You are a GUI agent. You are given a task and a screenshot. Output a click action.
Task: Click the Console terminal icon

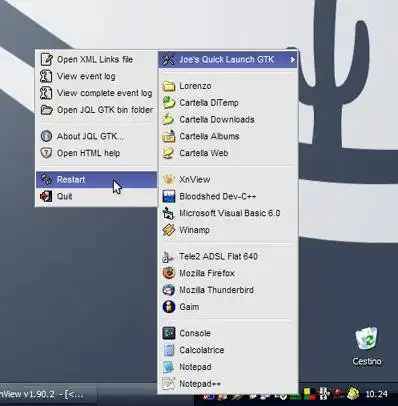tap(169, 333)
